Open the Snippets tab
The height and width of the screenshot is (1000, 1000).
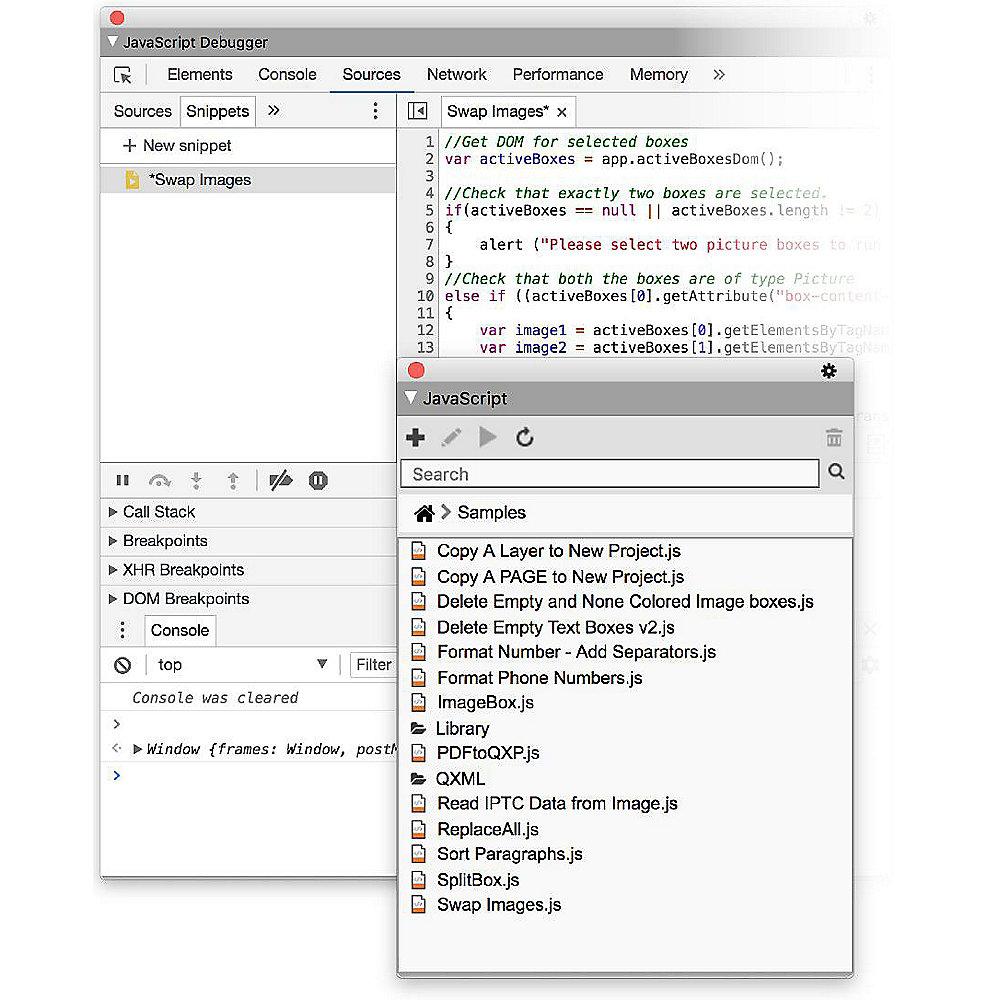point(219,112)
